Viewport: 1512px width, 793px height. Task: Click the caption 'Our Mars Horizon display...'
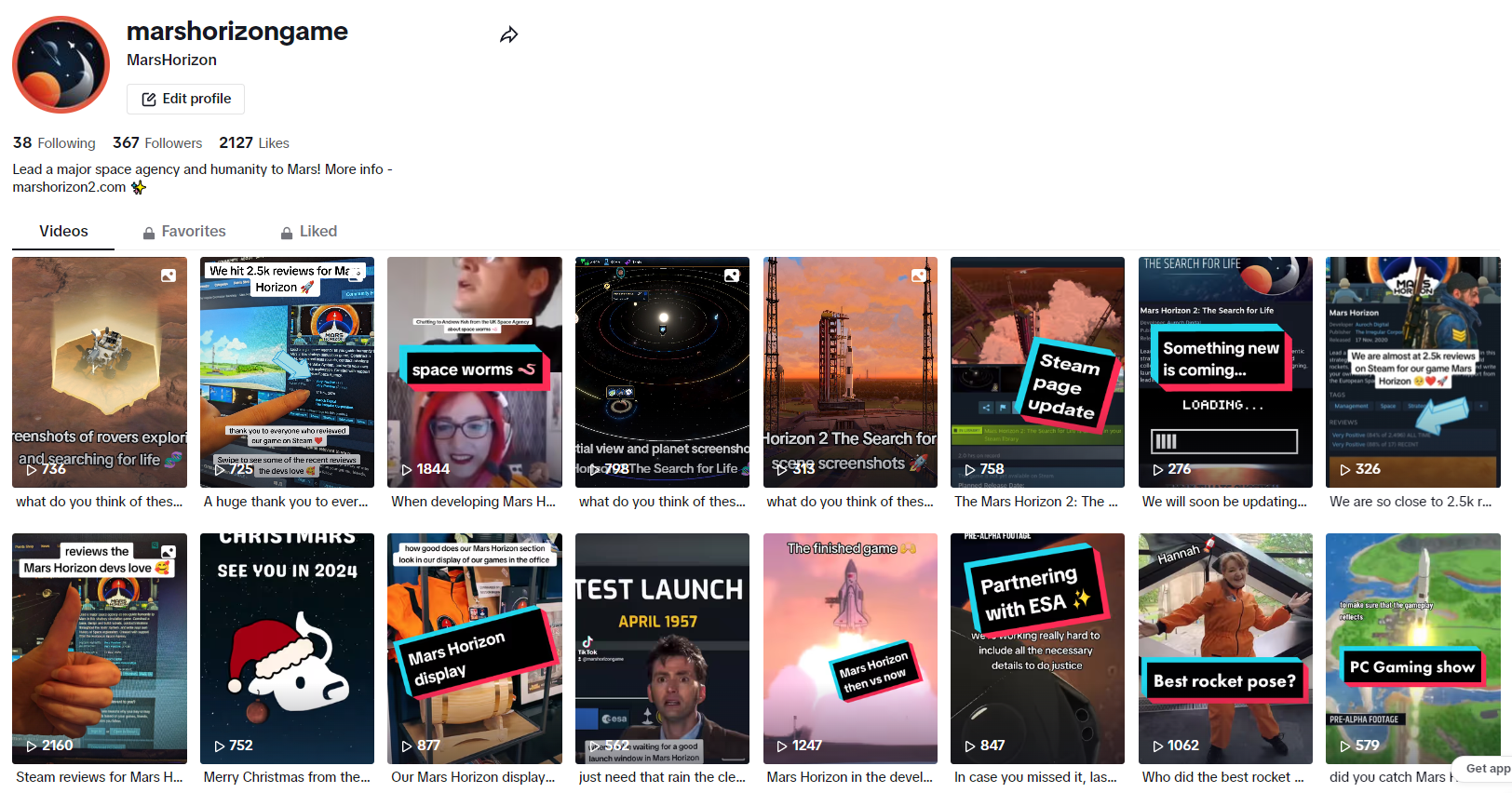click(473, 777)
